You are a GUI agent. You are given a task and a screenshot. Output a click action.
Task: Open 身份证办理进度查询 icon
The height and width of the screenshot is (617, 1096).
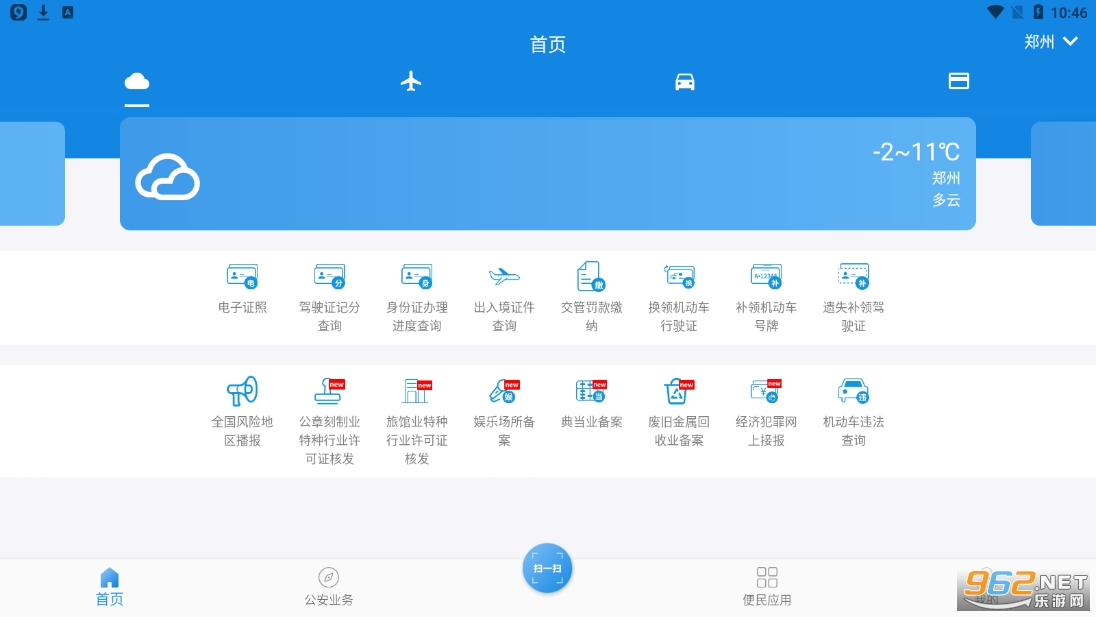click(417, 277)
